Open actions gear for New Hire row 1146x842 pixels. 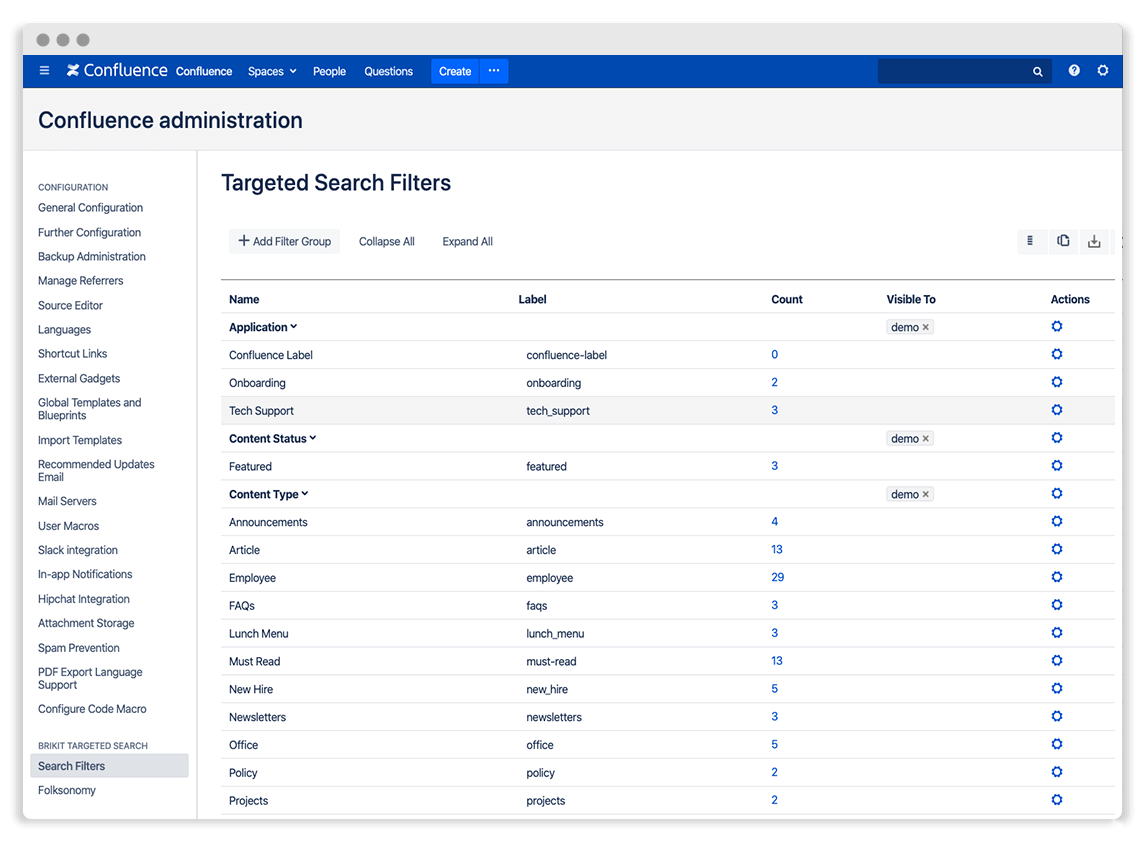1057,689
